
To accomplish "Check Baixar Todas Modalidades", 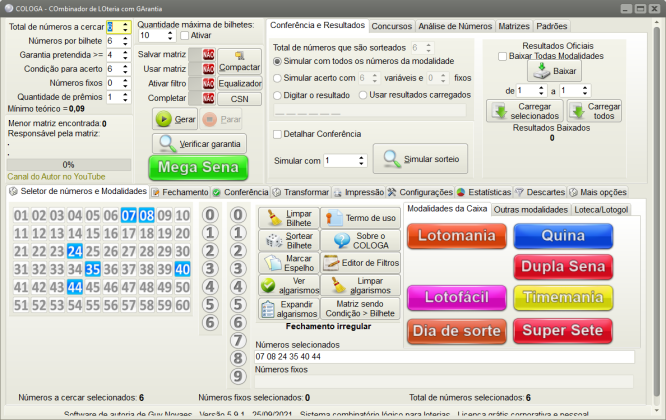I will [502, 56].
